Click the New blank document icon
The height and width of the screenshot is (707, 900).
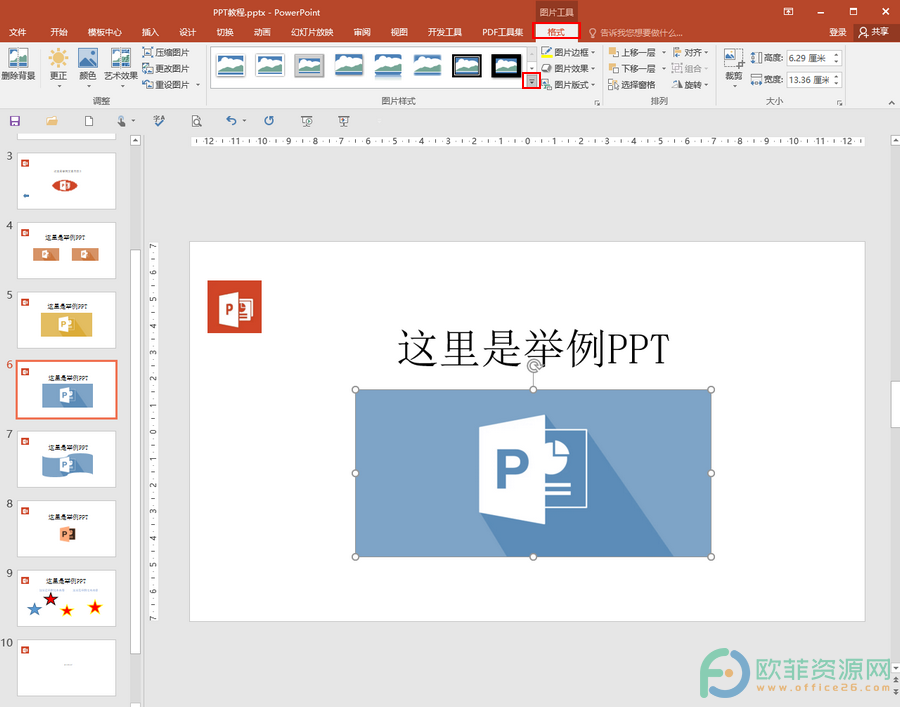(x=89, y=121)
